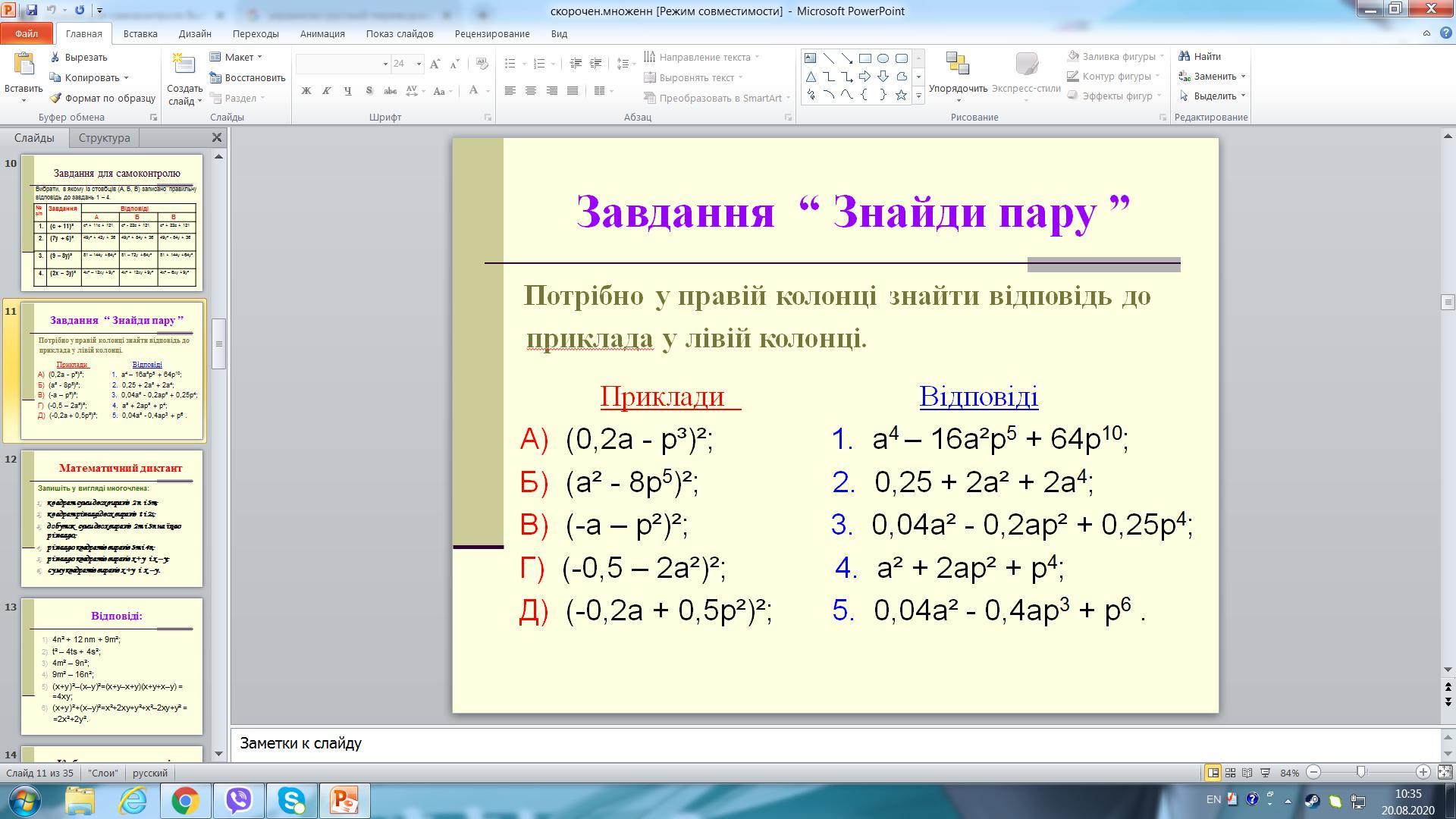Image resolution: width=1456 pixels, height=819 pixels.
Task: Click Create Slide (Создать слайд) icon
Action: click(184, 65)
